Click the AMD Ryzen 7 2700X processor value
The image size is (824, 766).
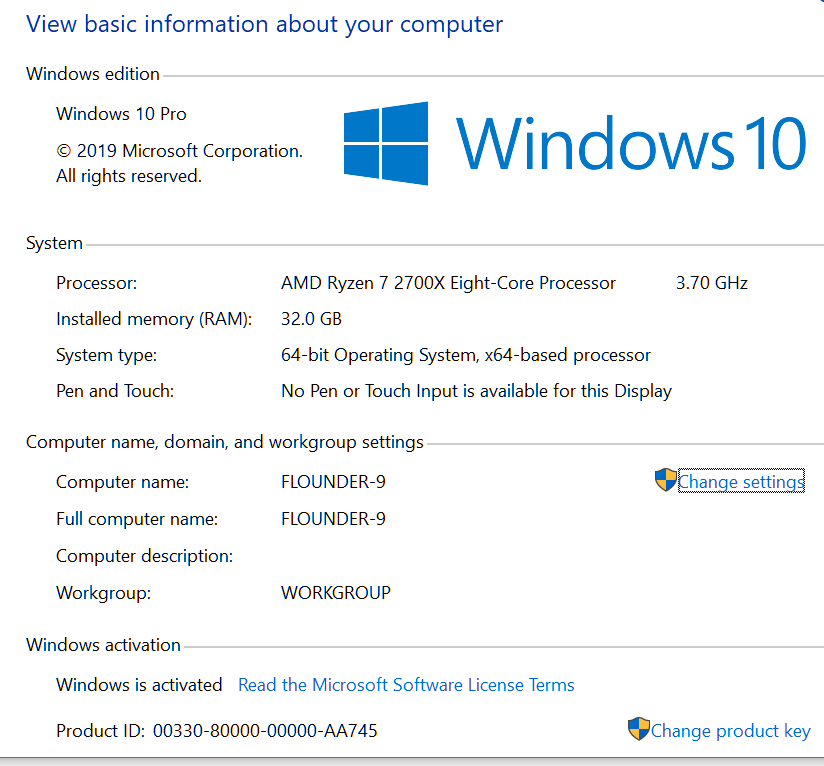pos(448,283)
